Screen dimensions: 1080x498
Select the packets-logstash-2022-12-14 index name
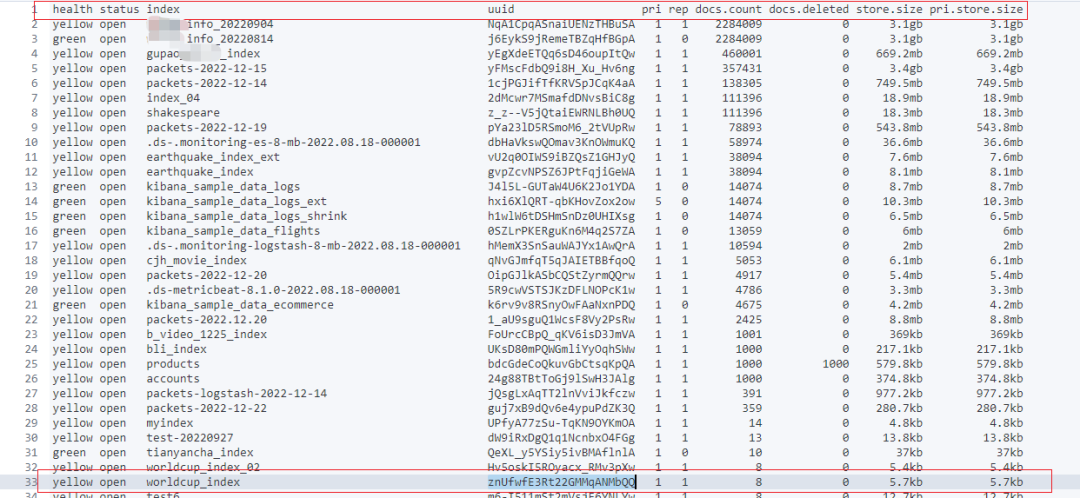pos(237,393)
